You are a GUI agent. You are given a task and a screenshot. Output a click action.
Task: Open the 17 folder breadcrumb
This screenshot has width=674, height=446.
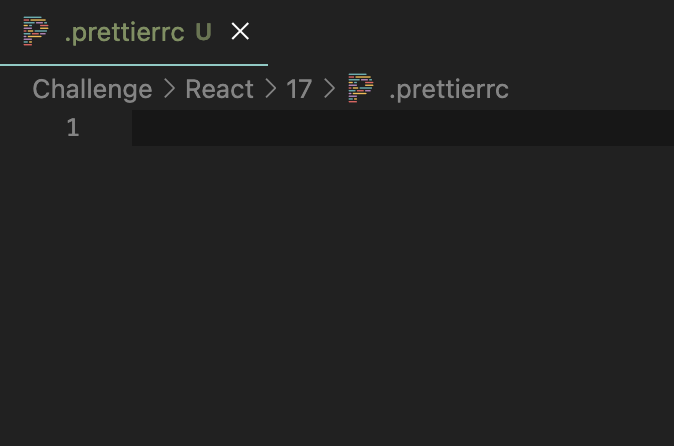coord(299,89)
